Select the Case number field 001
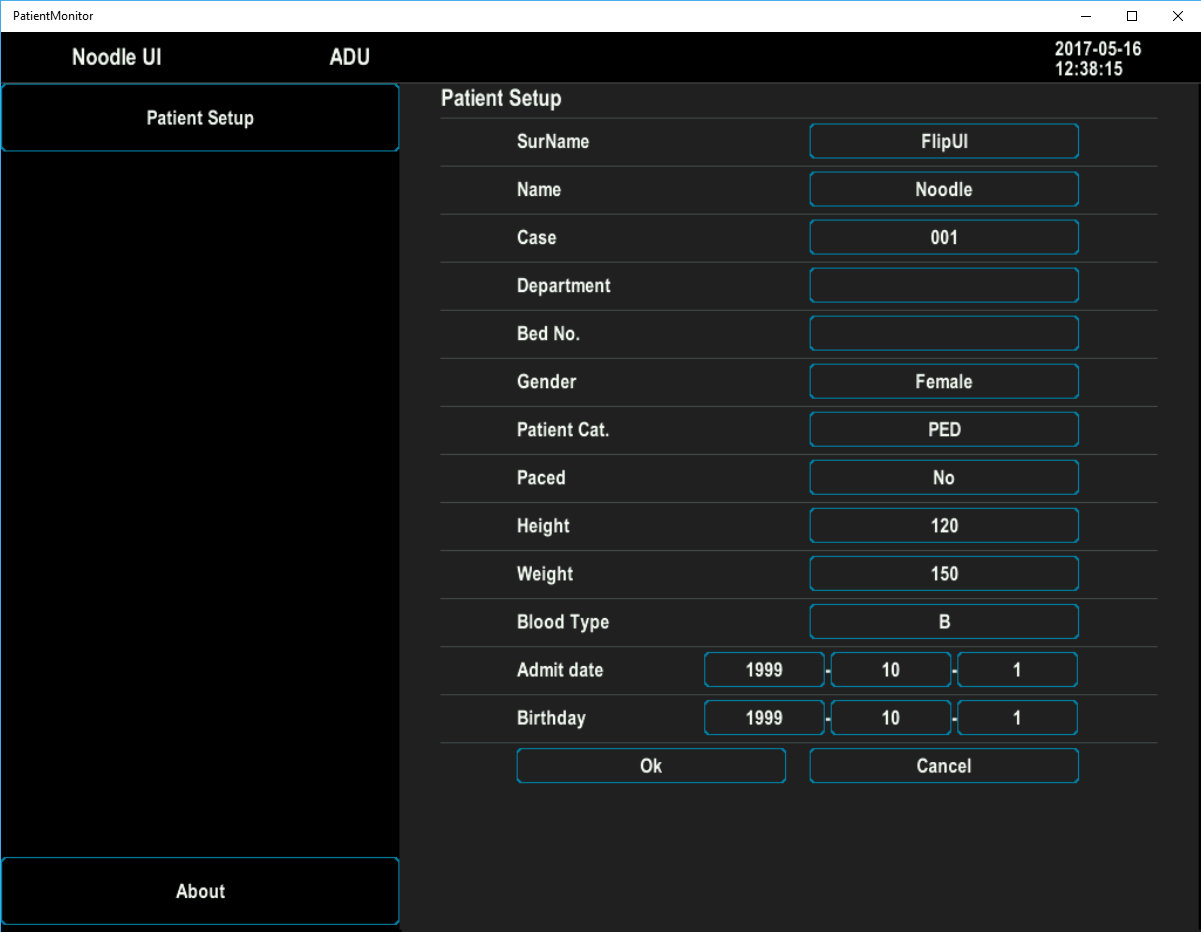1201x932 pixels. pyautogui.click(x=944, y=237)
